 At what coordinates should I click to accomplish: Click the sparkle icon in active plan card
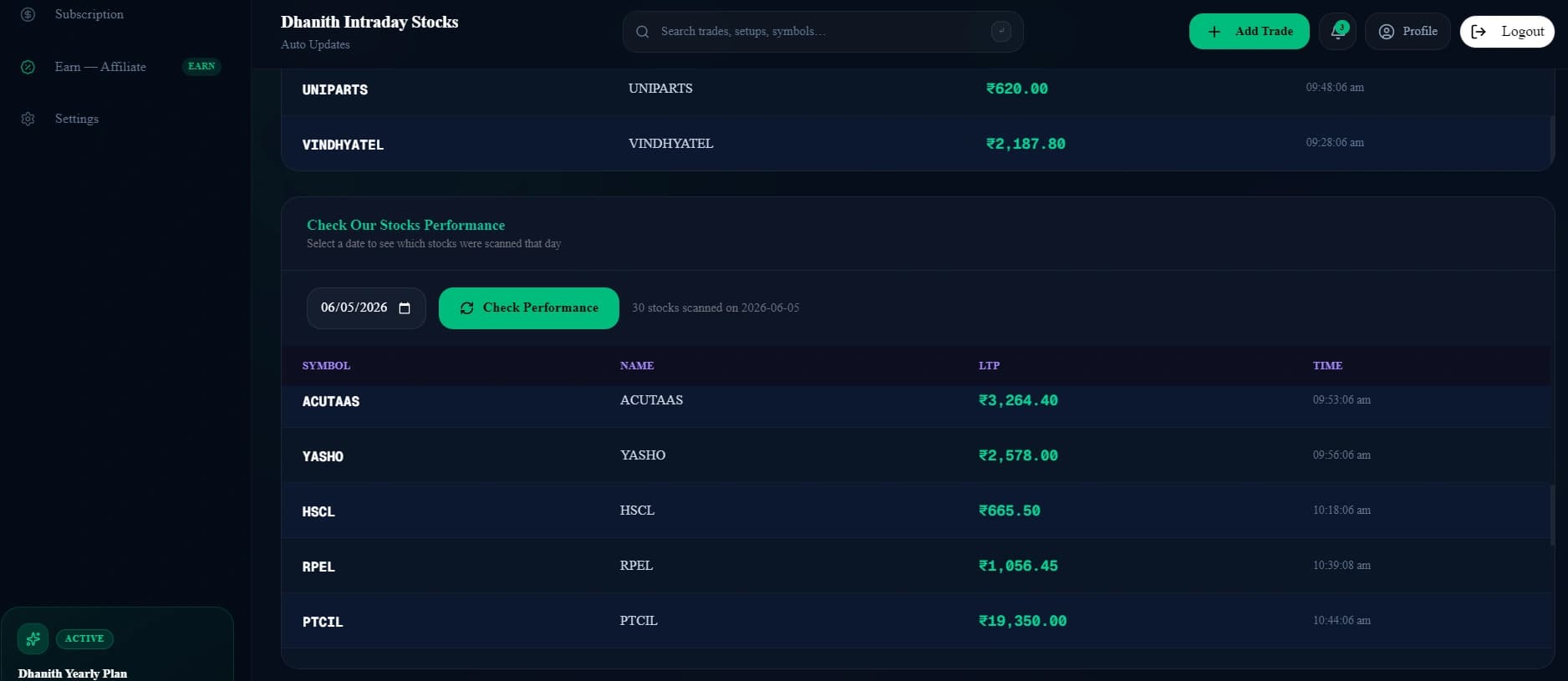coord(33,639)
